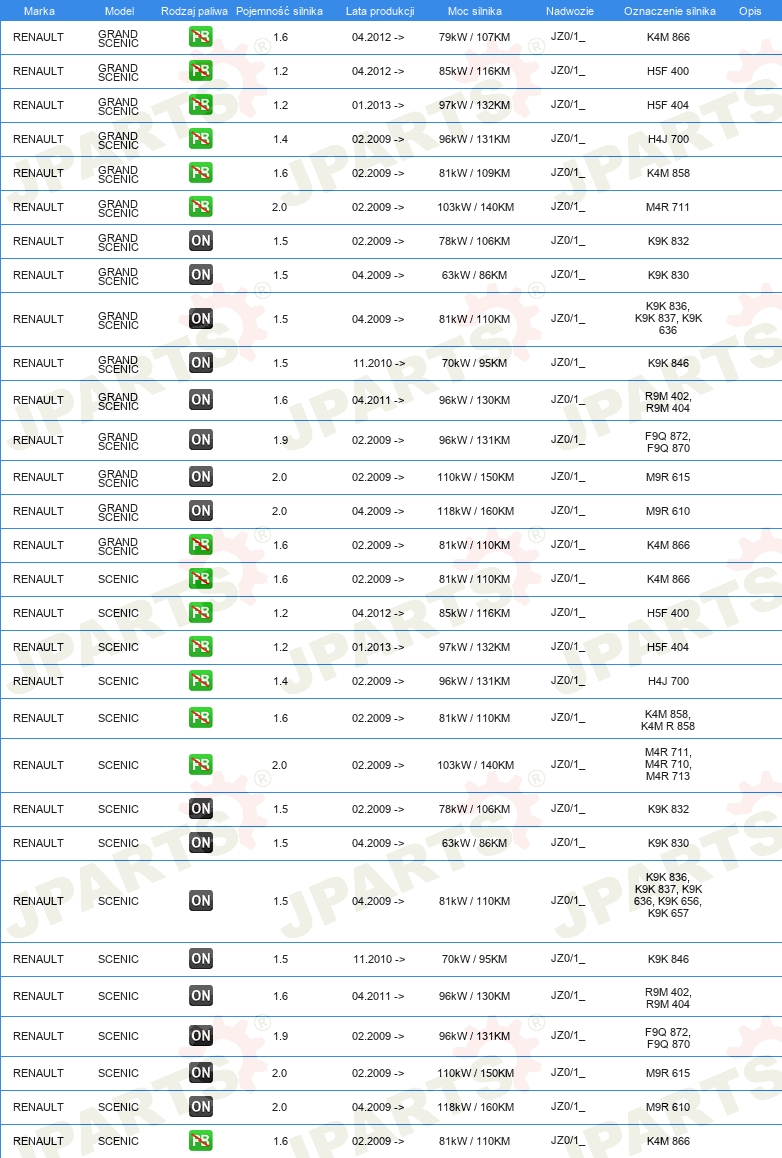Select PB fuel icon in Grand Scenic H5F 404 row
782x1158 pixels.
(x=200, y=105)
